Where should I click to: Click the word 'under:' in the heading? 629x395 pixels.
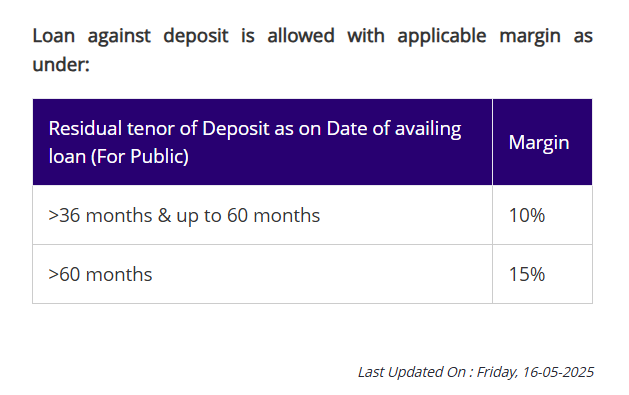[61, 64]
